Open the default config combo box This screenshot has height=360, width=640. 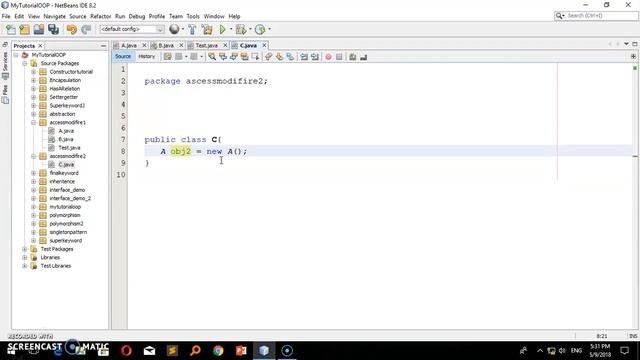[x=131, y=29]
